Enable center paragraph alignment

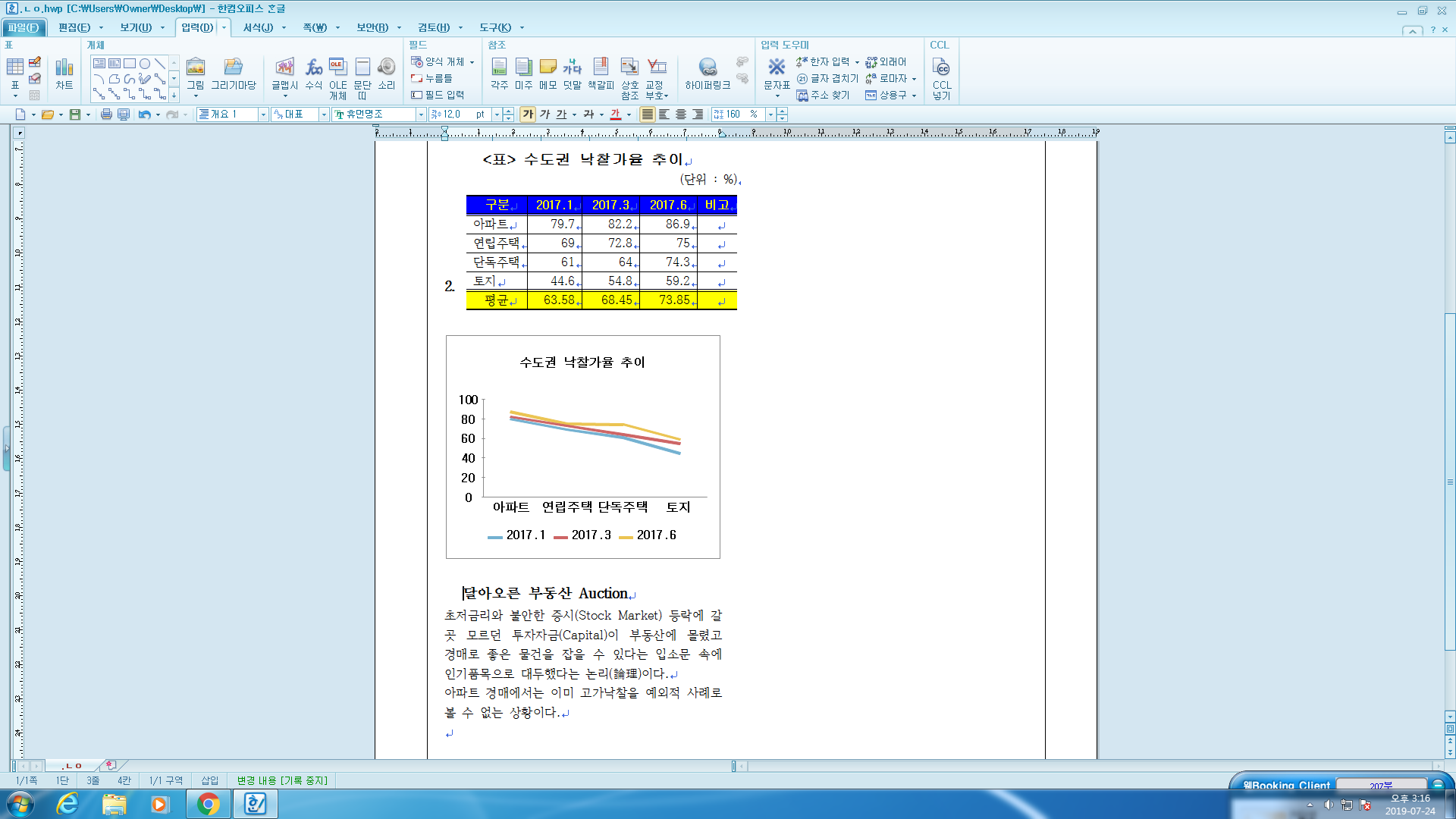coord(681,115)
